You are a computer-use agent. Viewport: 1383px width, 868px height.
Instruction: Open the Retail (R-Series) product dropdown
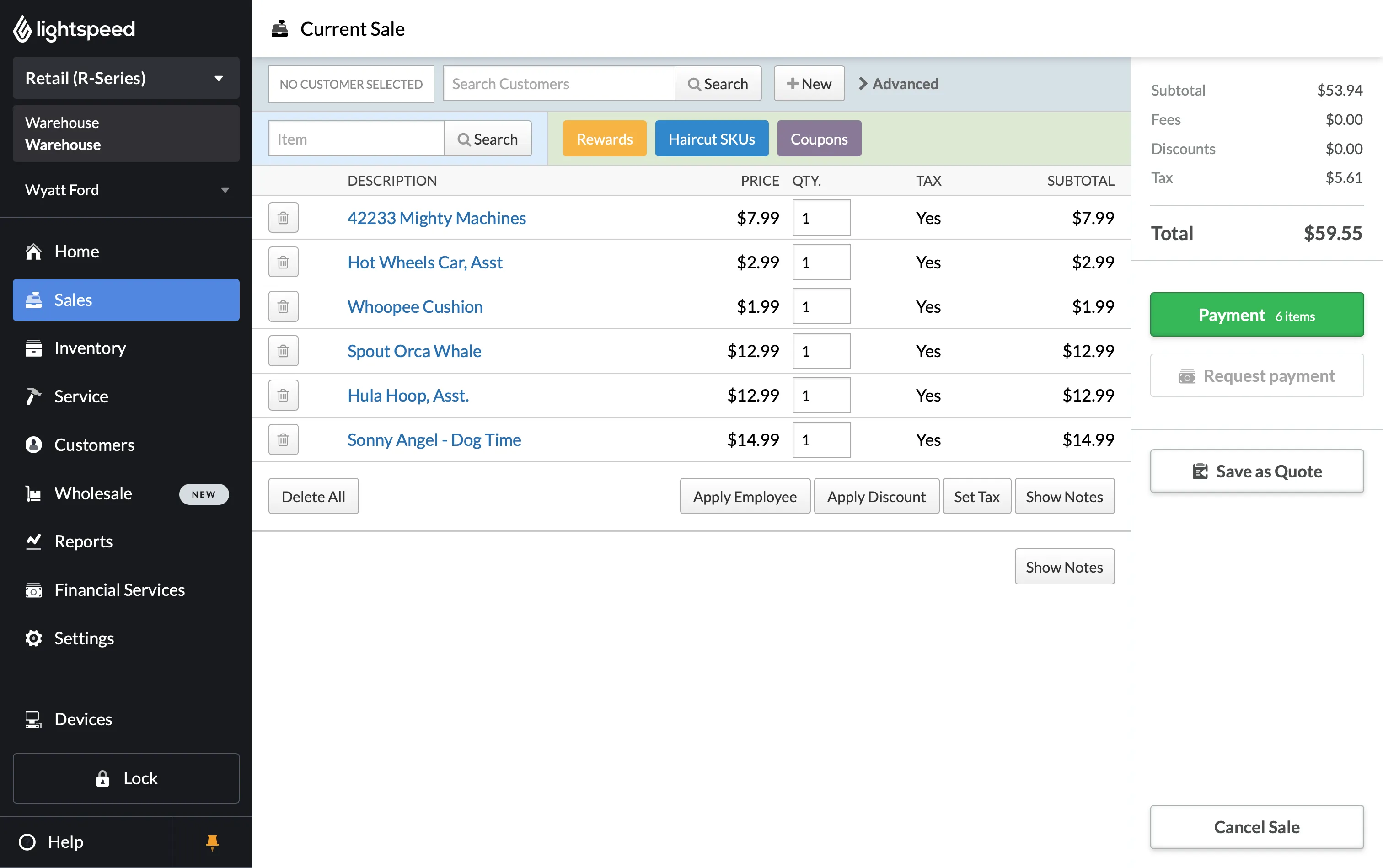[x=126, y=78]
